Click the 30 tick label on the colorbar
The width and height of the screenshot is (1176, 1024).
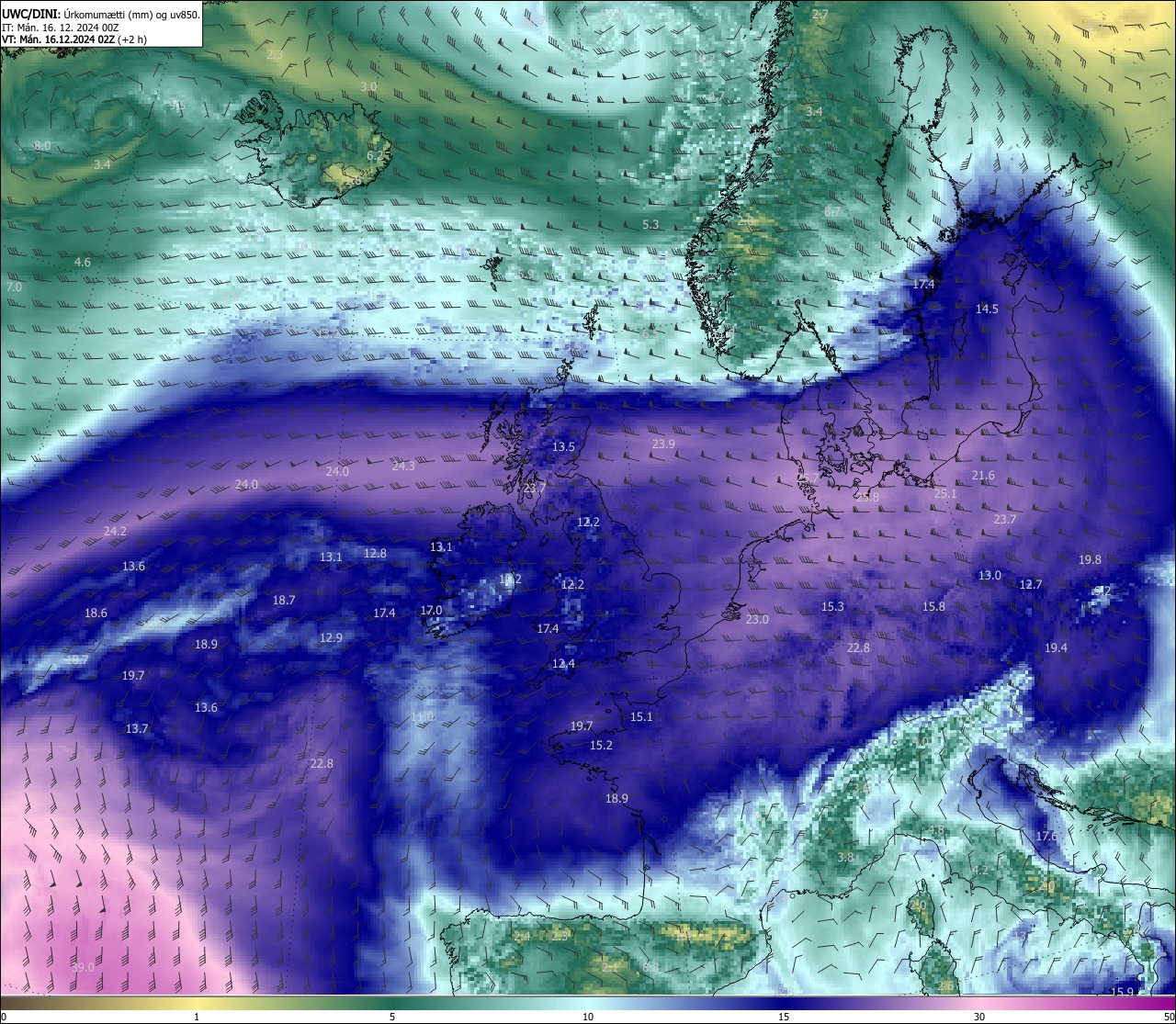(979, 1017)
